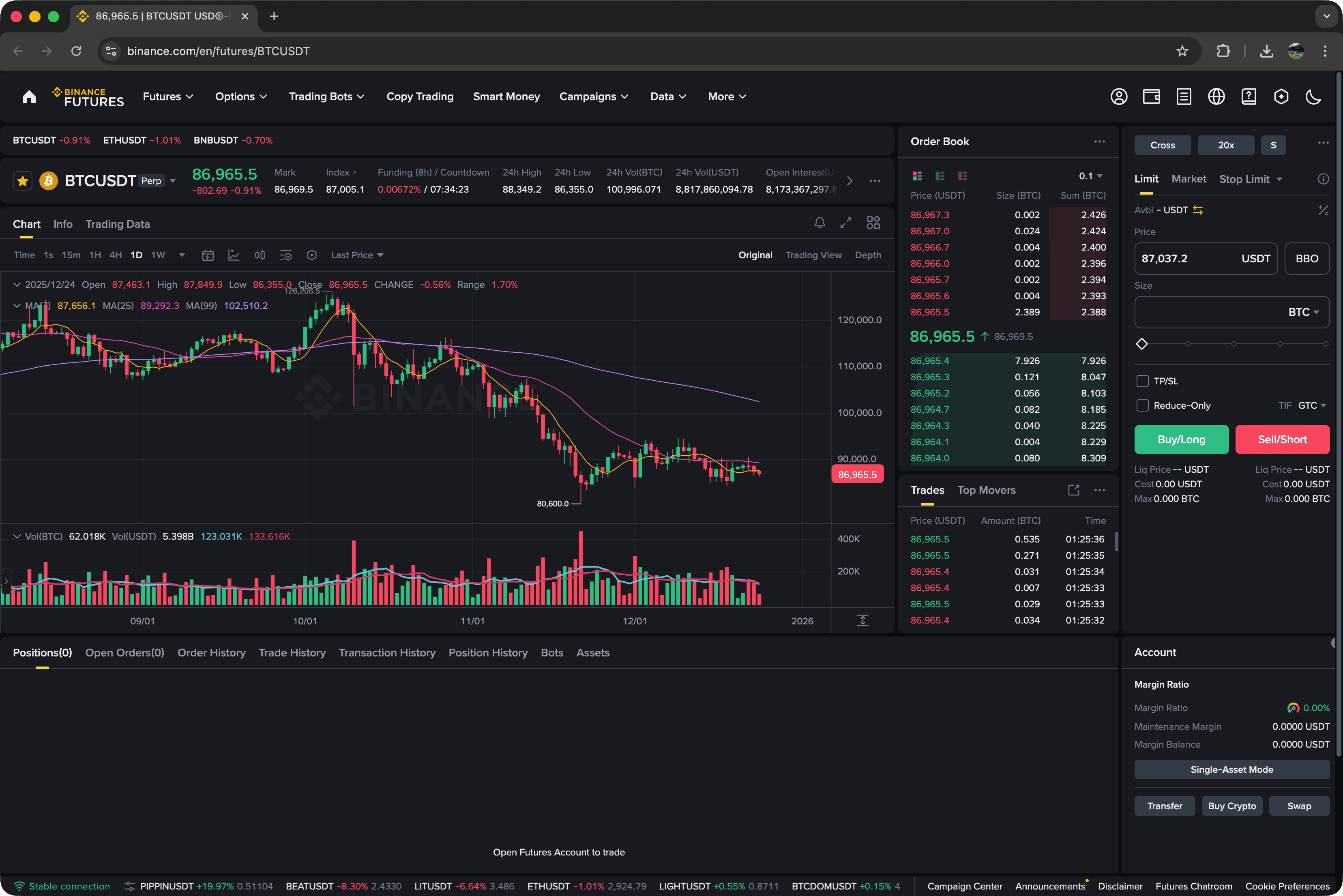The height and width of the screenshot is (896, 1343).
Task: Click Single-Asset Mode button
Action: 1231,770
